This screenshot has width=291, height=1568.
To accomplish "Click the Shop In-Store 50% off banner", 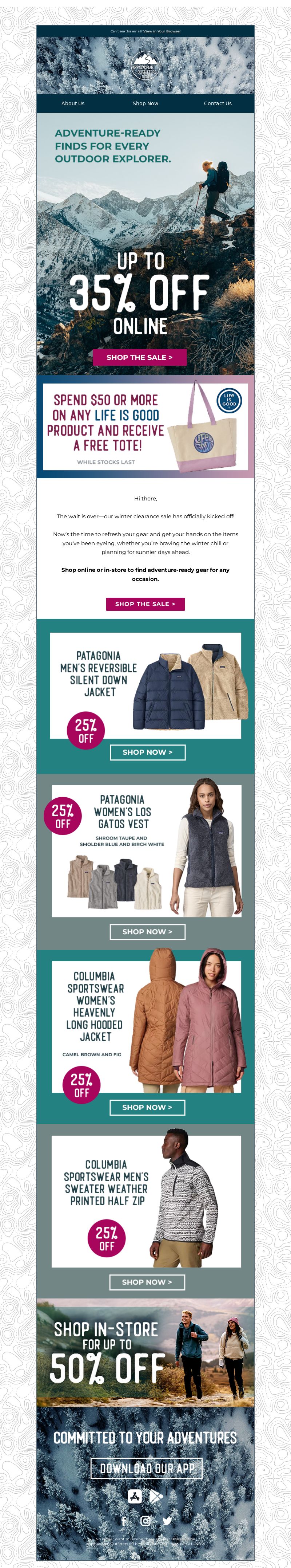I will pyautogui.click(x=145, y=1352).
